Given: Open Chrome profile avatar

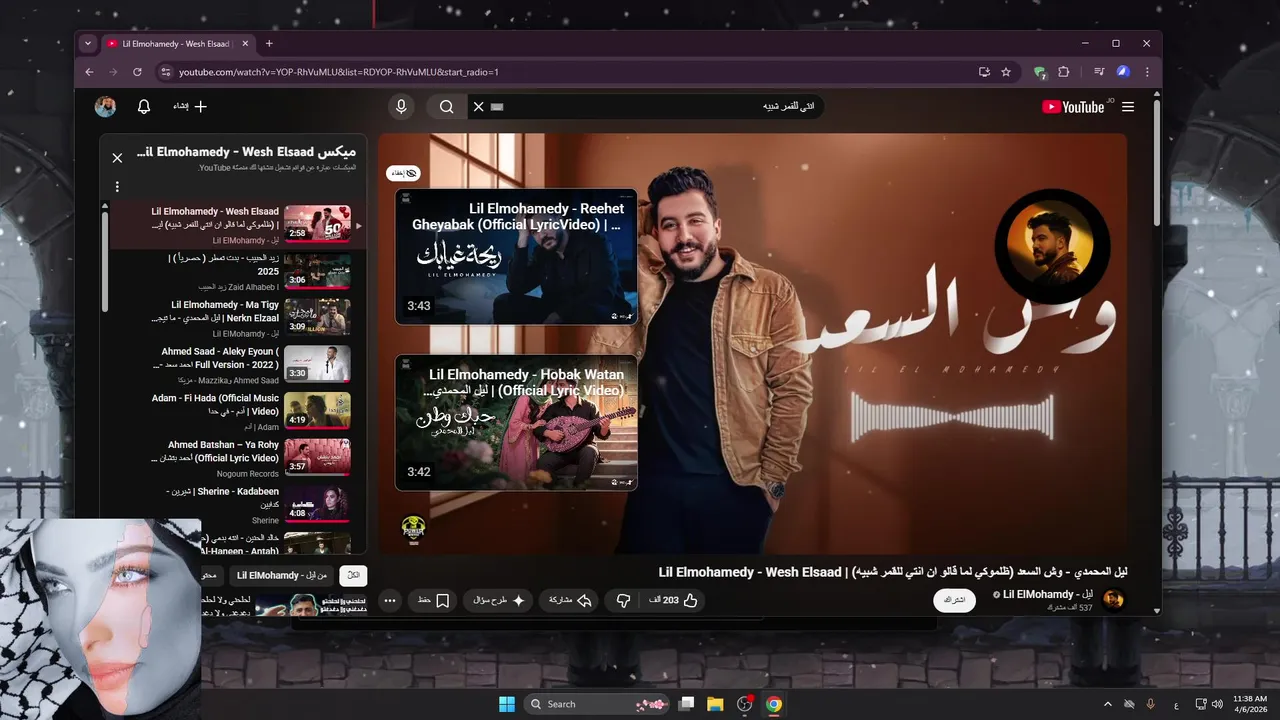Looking at the screenshot, I should click(x=1123, y=72).
